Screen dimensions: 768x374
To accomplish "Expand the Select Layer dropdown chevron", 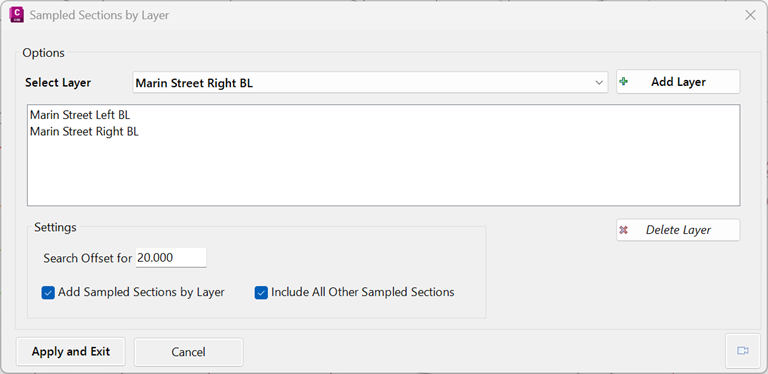I will coord(599,83).
